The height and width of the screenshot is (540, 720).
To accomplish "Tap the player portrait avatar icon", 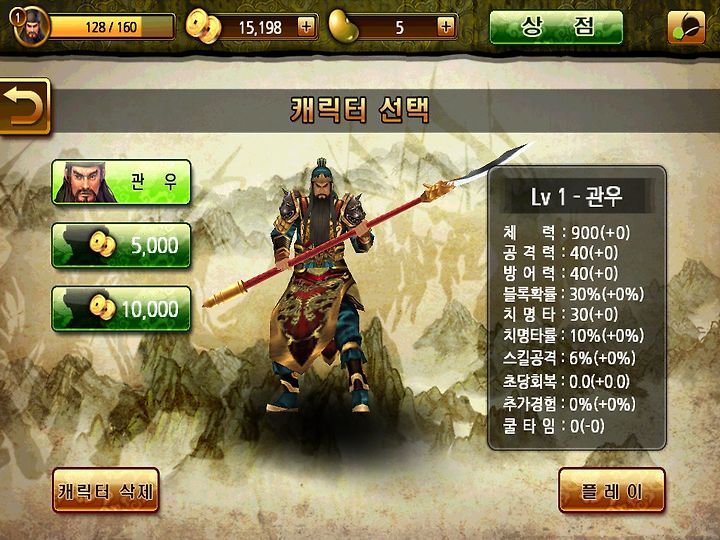I will (30, 27).
